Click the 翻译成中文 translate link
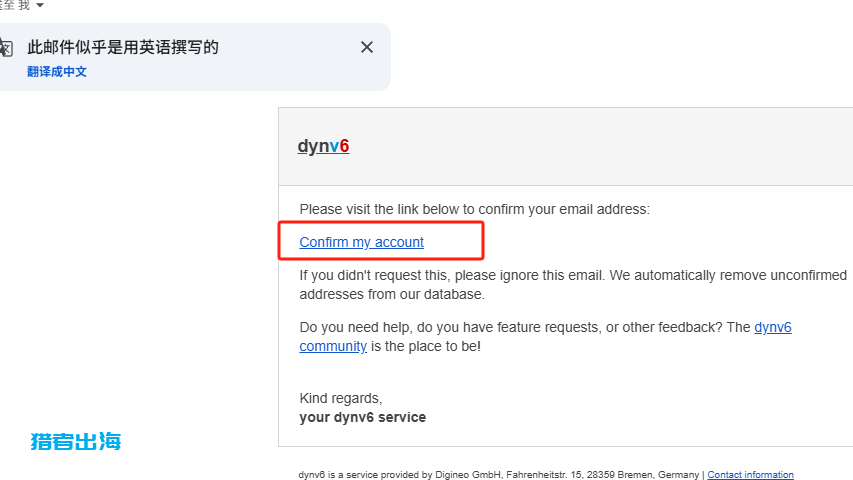 click(x=57, y=72)
